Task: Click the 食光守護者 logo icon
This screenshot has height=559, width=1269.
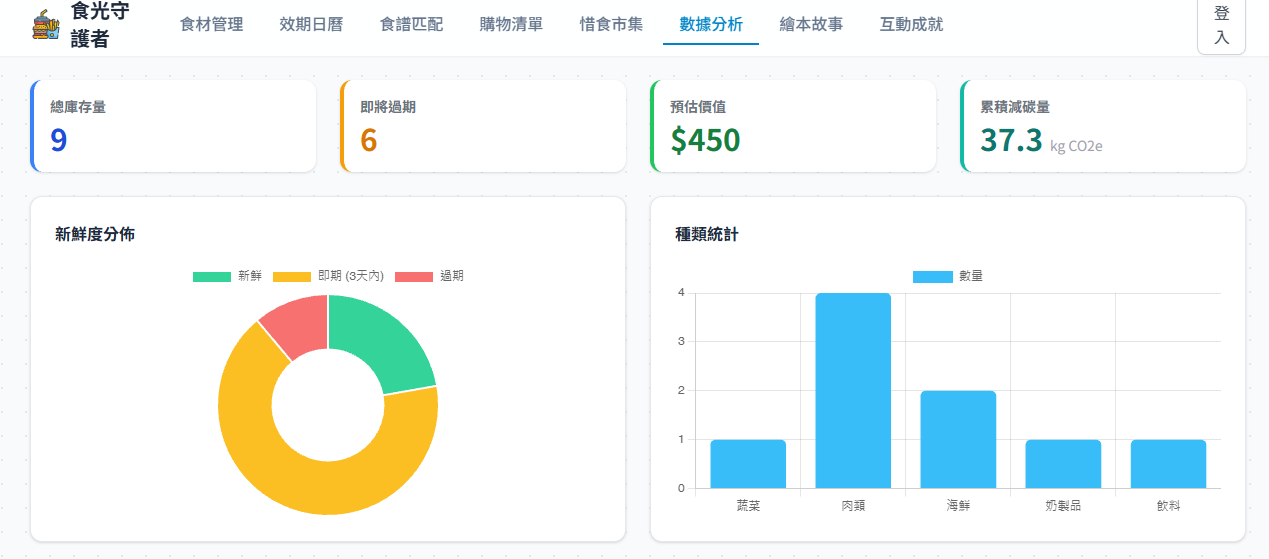Action: coord(46,25)
